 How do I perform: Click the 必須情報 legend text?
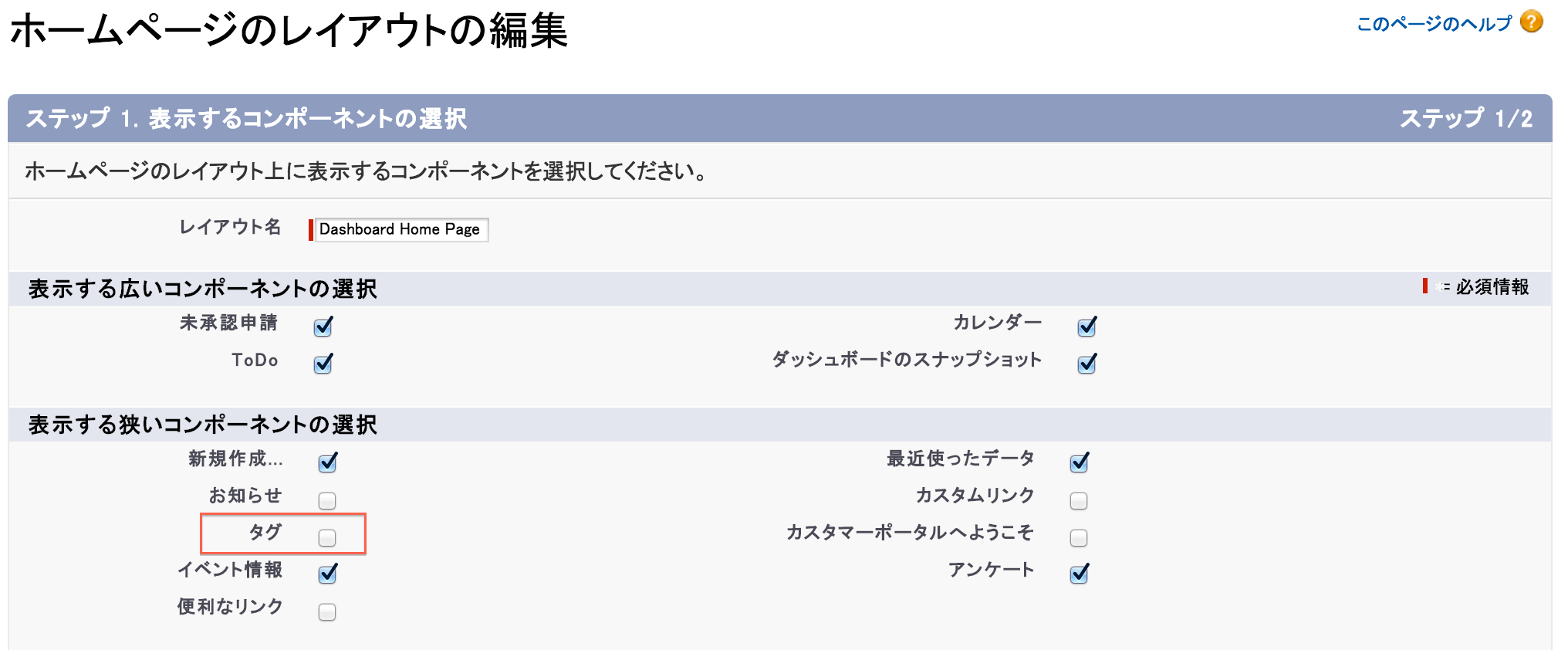click(1492, 287)
